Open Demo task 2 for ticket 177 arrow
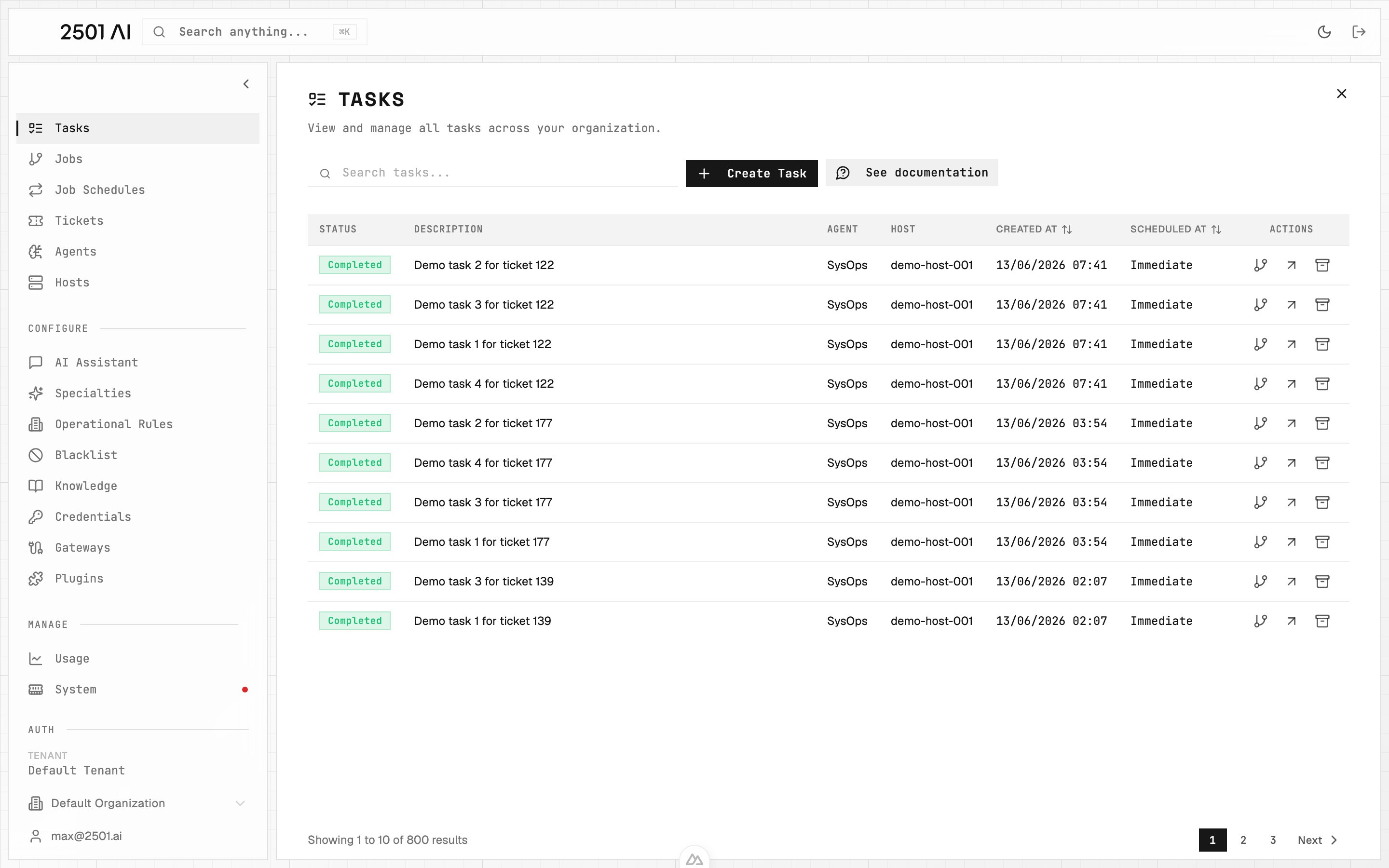 (1292, 424)
